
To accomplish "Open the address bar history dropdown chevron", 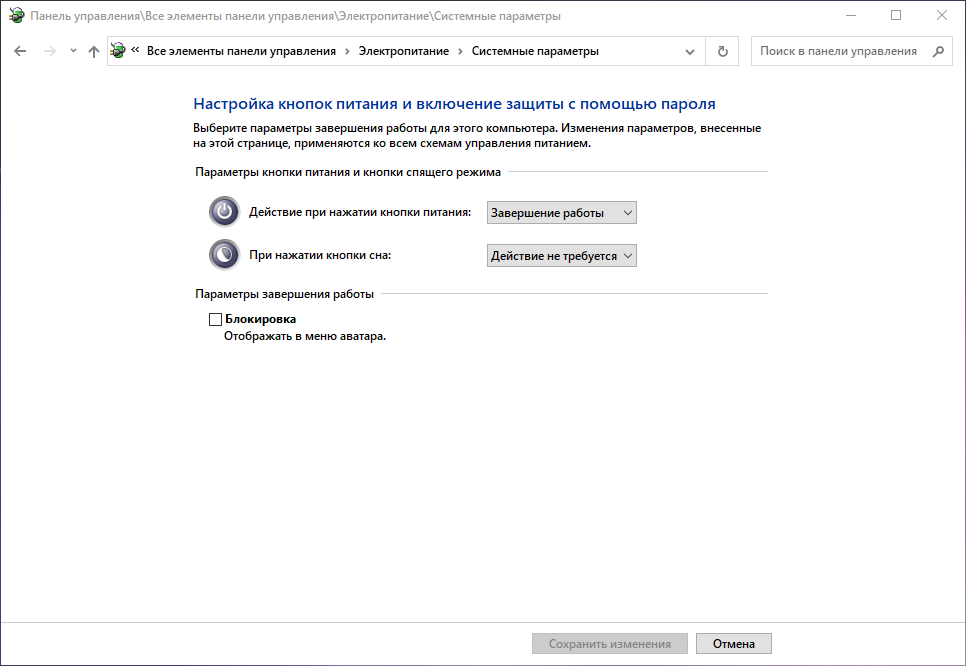I will point(689,51).
